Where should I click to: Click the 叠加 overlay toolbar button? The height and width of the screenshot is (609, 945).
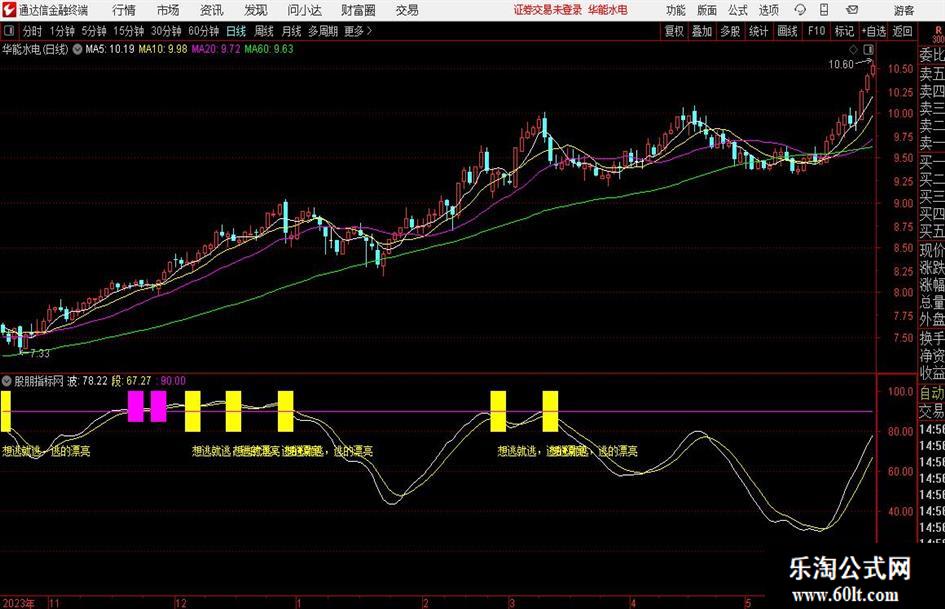click(702, 31)
